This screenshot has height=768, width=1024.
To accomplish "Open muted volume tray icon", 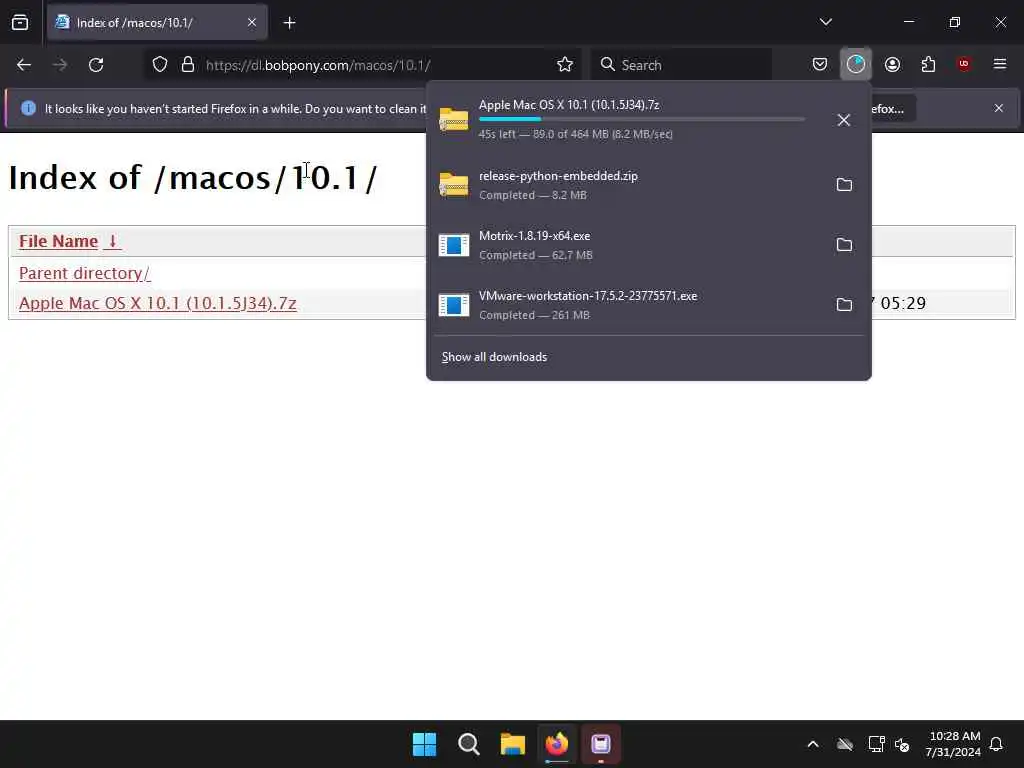I will tap(902, 744).
